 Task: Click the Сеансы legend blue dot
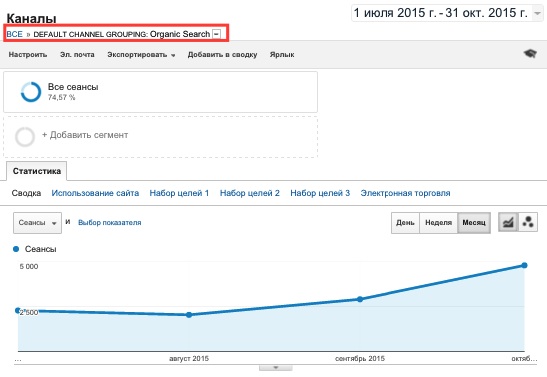click(x=16, y=249)
